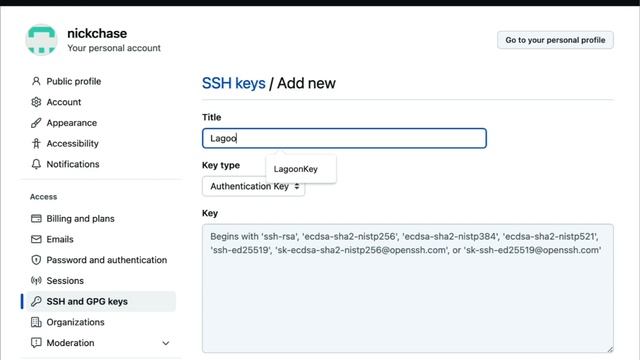640x360 pixels.
Task: Click the Title field label
Action: tap(211, 117)
